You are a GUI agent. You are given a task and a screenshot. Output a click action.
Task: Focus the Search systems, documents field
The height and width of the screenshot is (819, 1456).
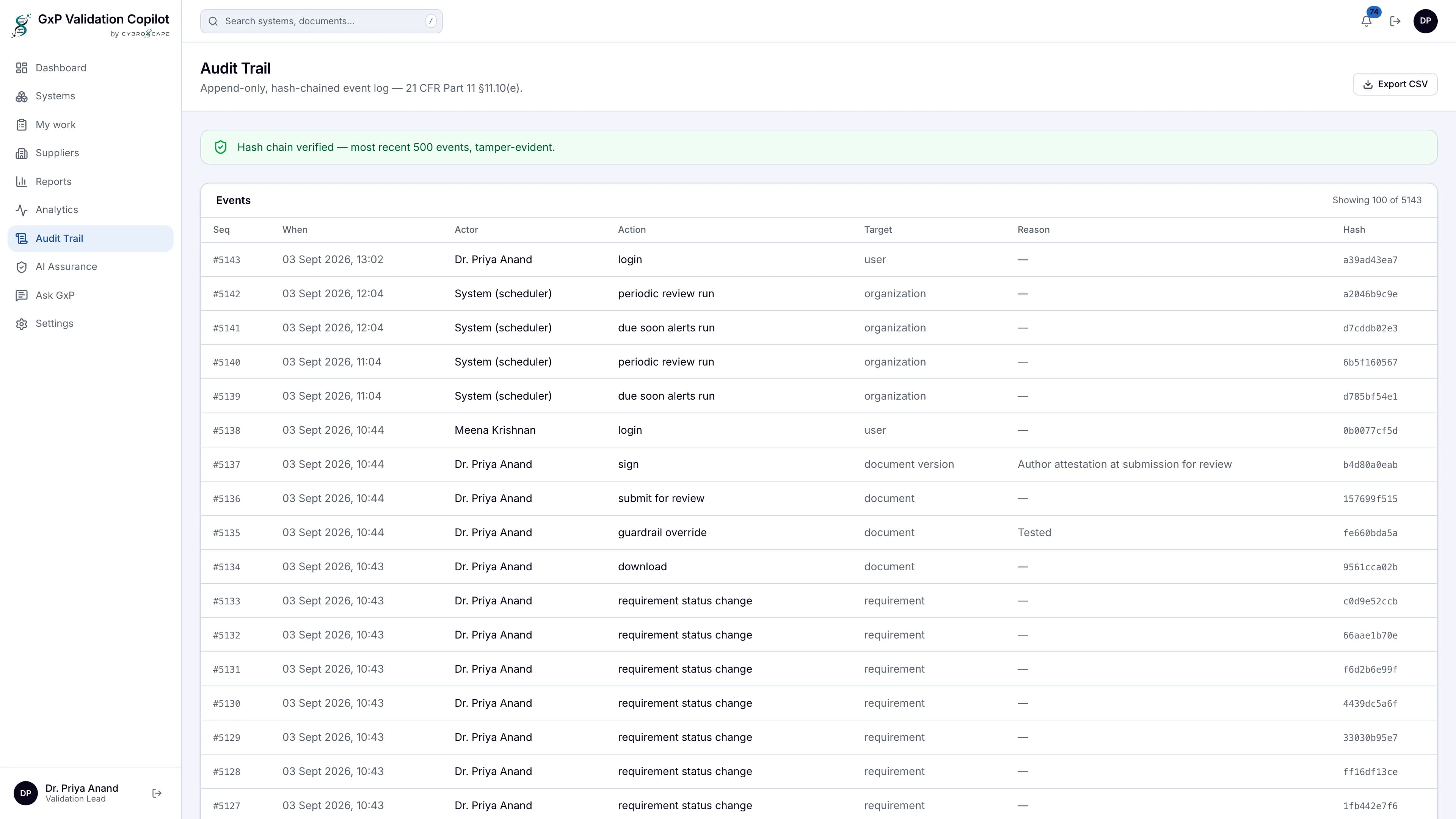coord(321,21)
